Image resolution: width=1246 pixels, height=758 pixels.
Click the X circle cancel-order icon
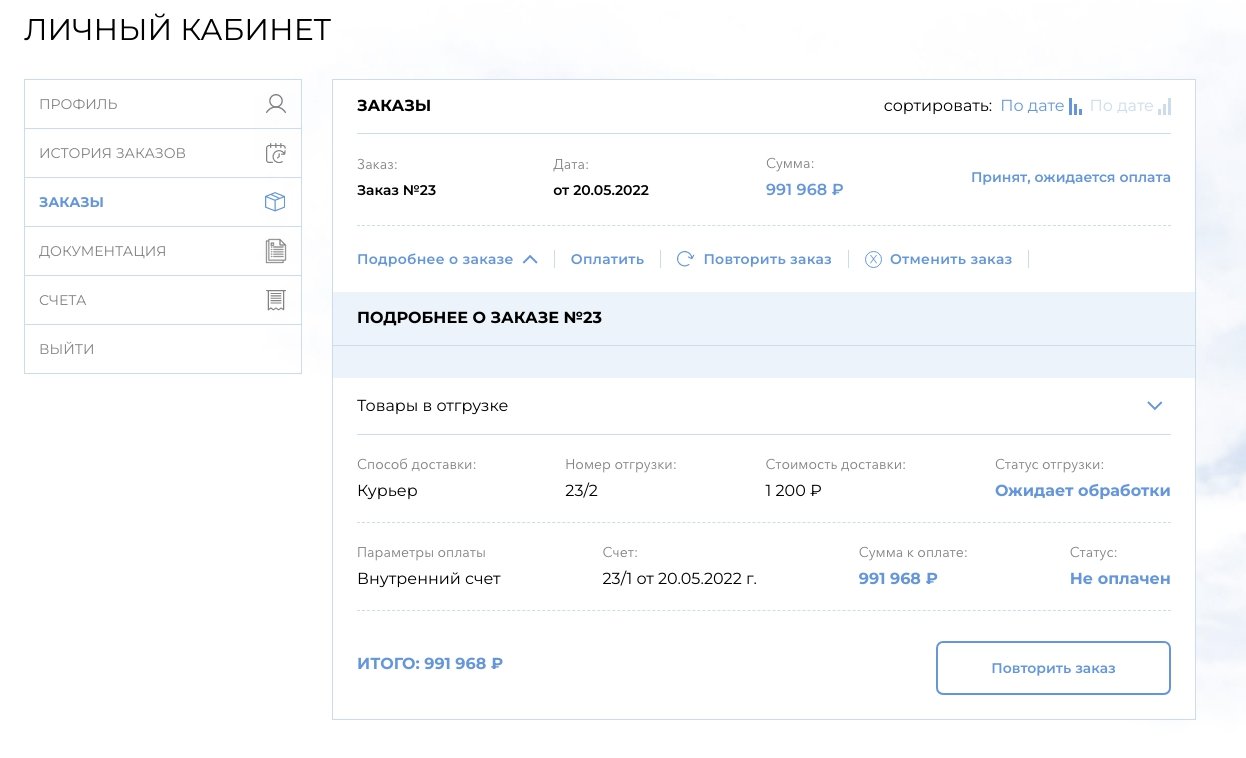873,259
